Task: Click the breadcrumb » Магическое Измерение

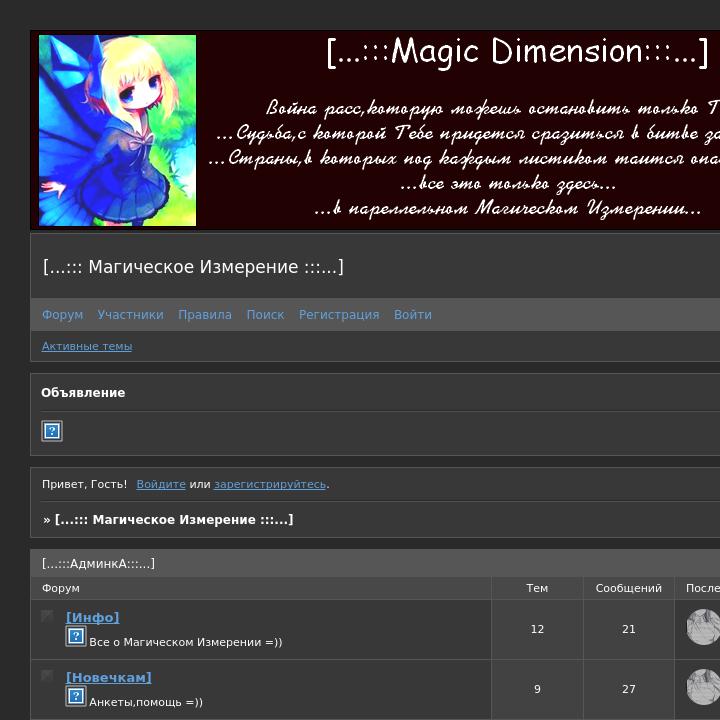Action: [168, 520]
